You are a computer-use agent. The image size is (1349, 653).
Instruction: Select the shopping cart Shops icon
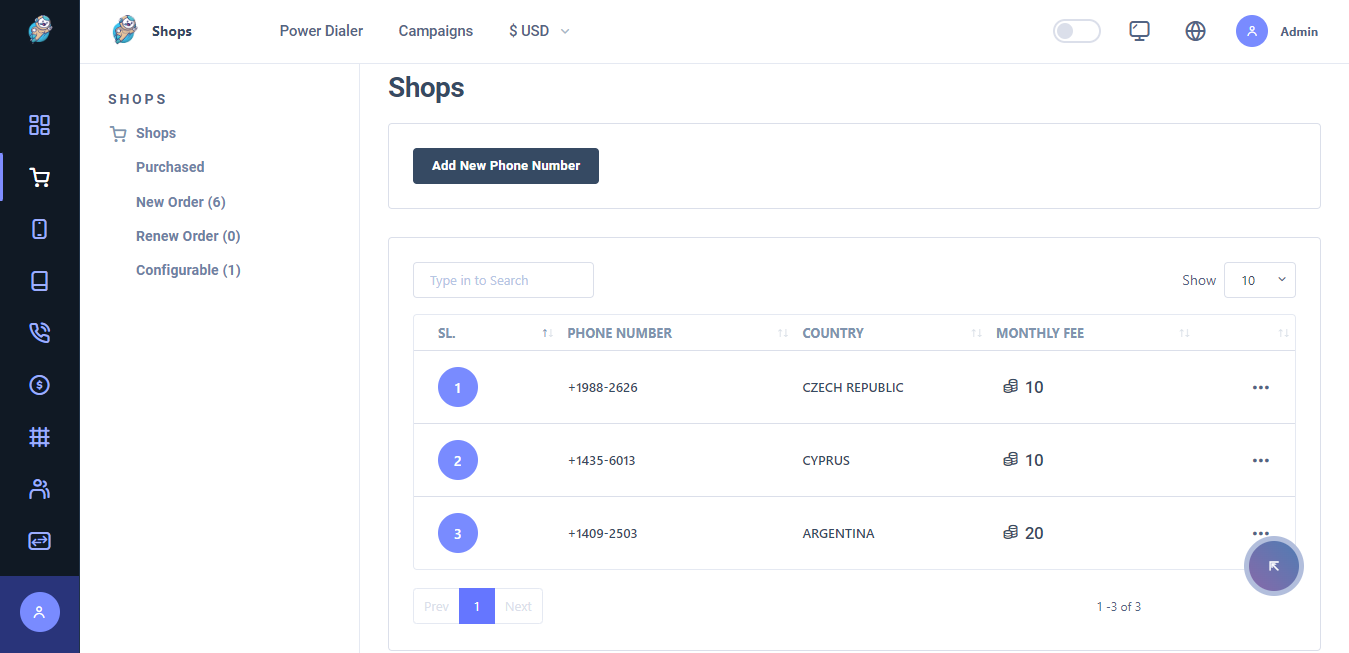pos(39,177)
